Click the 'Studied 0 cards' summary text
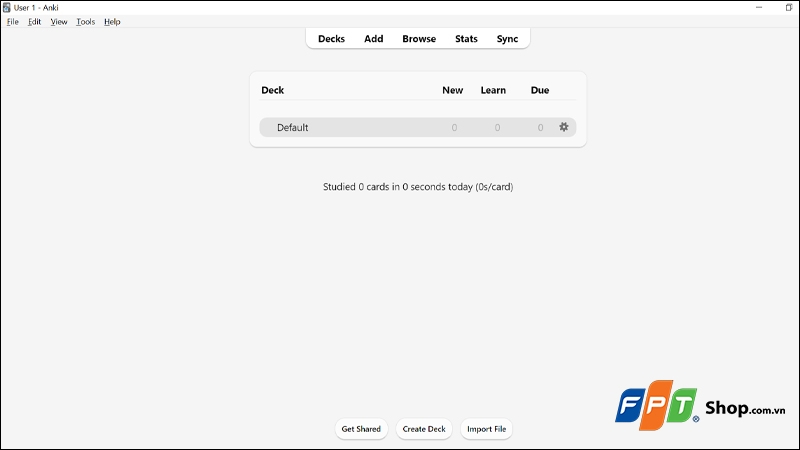This screenshot has width=800, height=450. tap(418, 187)
